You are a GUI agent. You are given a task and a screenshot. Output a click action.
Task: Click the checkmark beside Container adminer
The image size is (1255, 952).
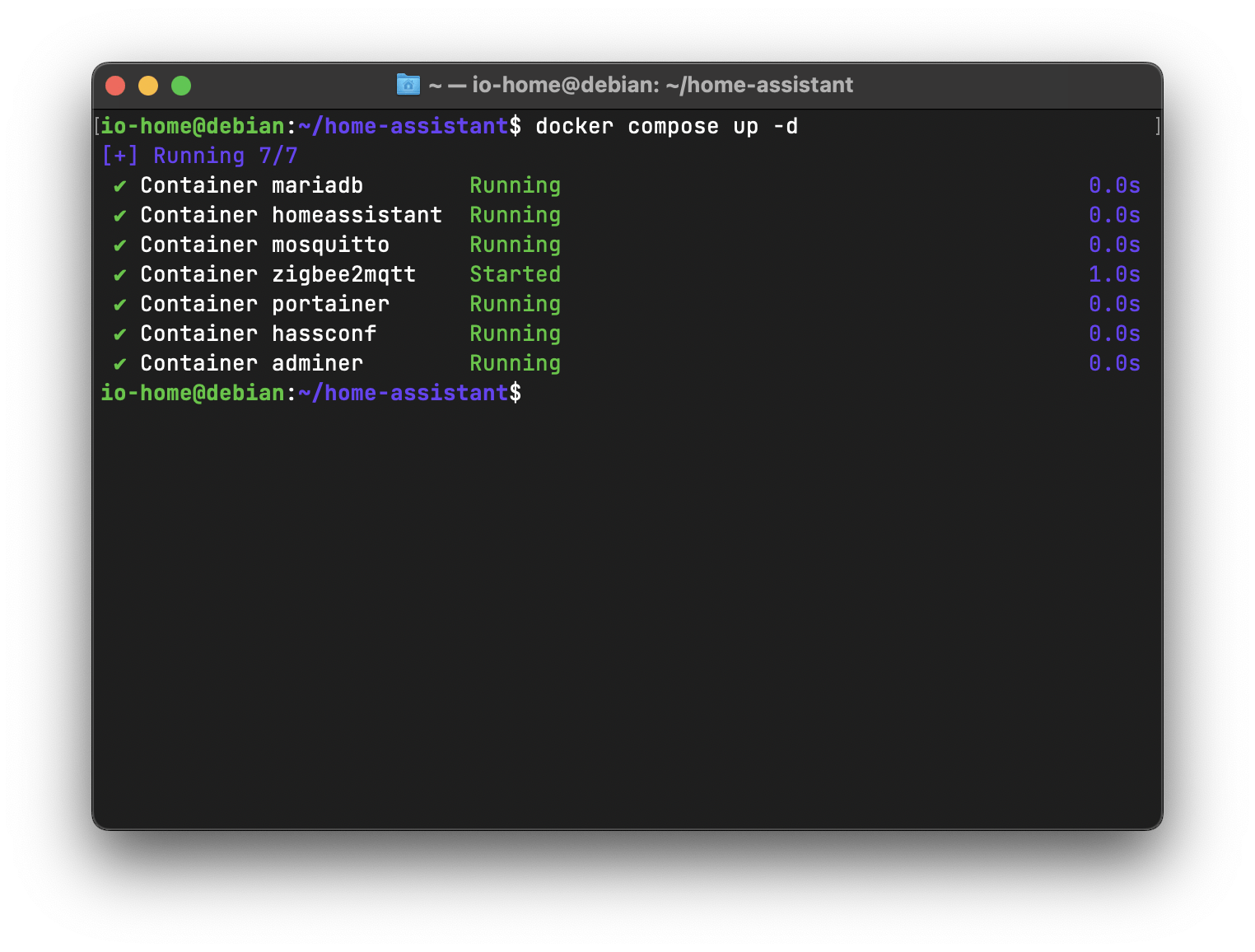click(120, 364)
